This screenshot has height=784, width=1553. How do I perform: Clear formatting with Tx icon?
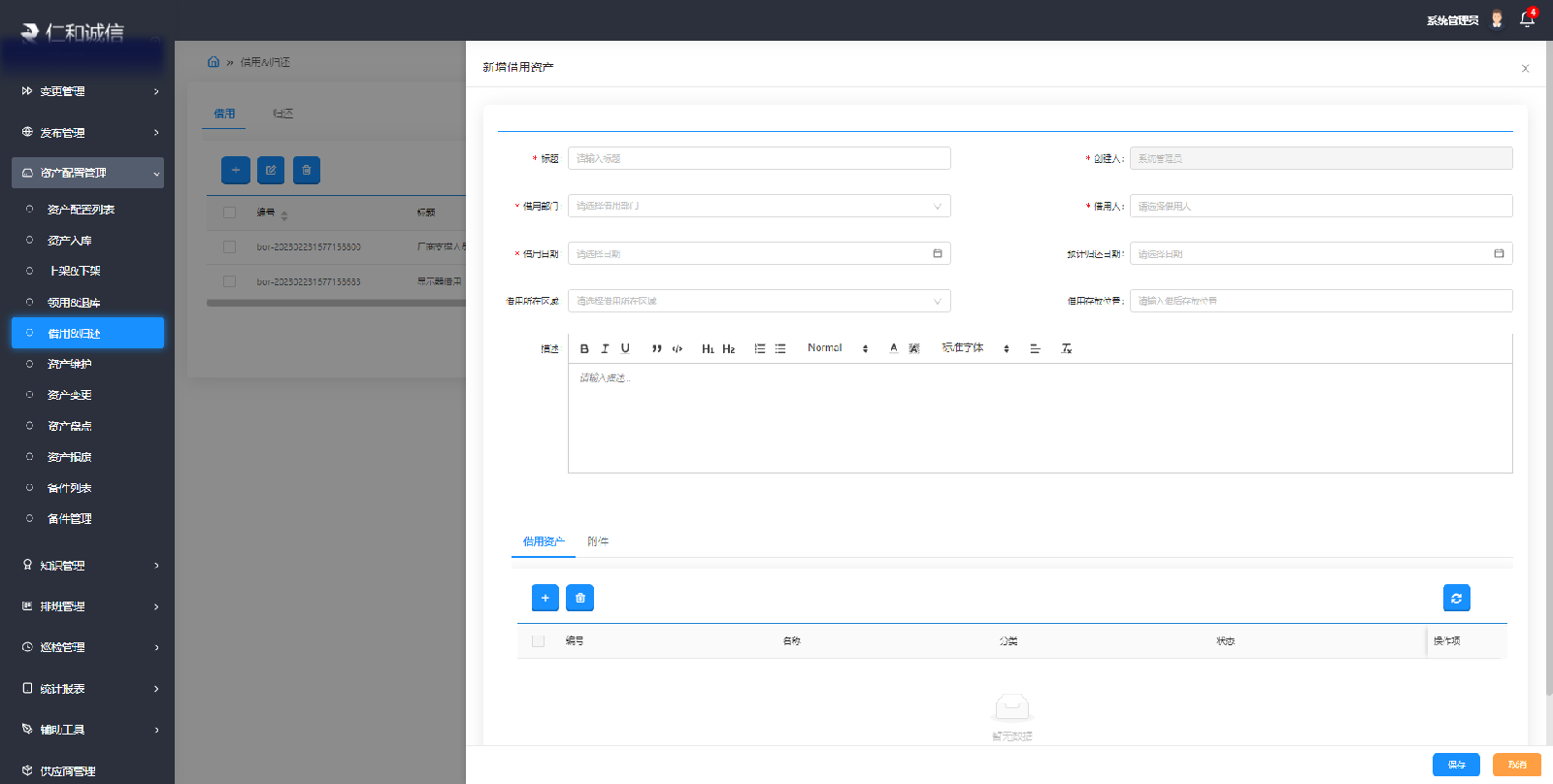coord(1067,348)
